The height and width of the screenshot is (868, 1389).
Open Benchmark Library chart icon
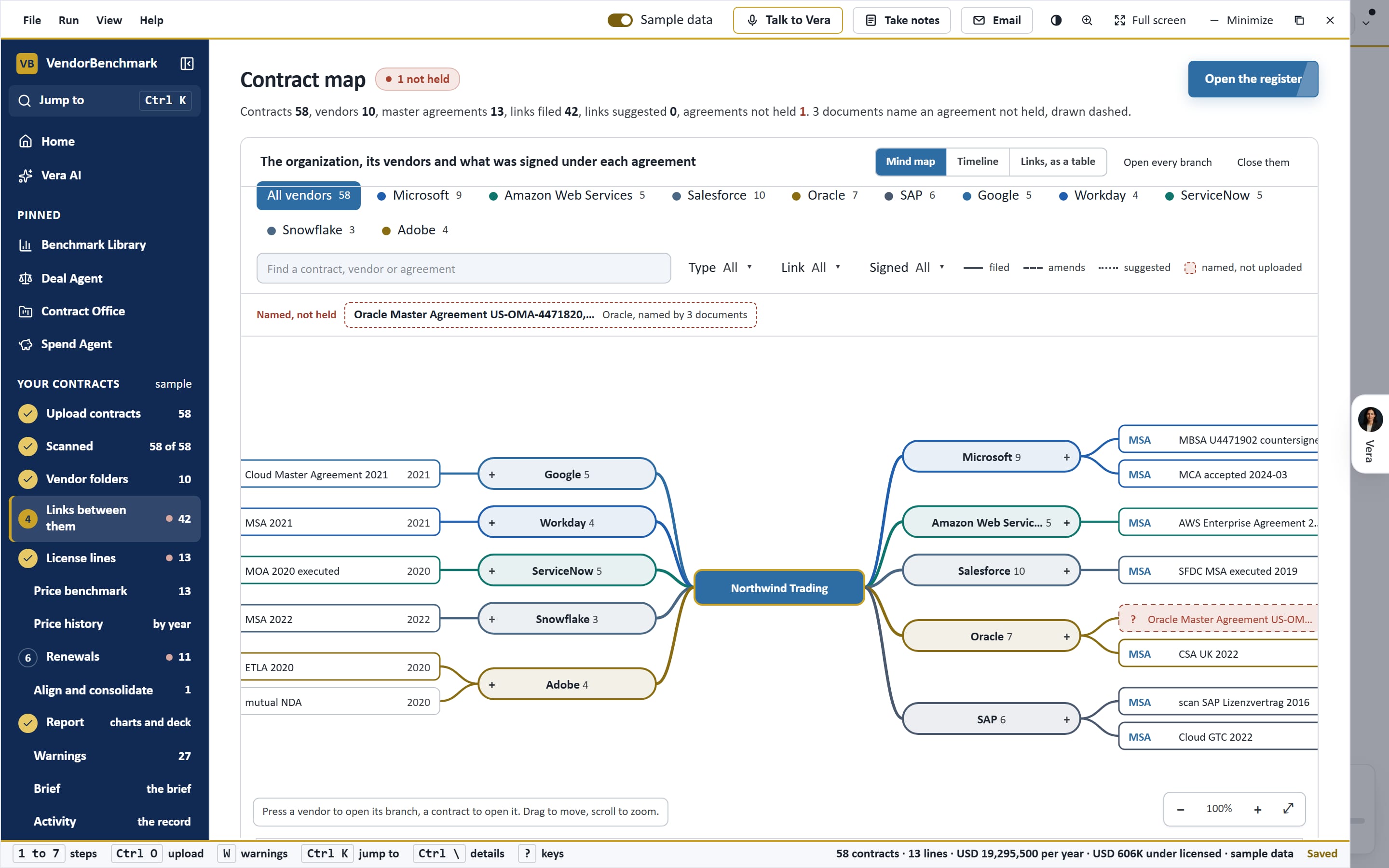(25, 244)
